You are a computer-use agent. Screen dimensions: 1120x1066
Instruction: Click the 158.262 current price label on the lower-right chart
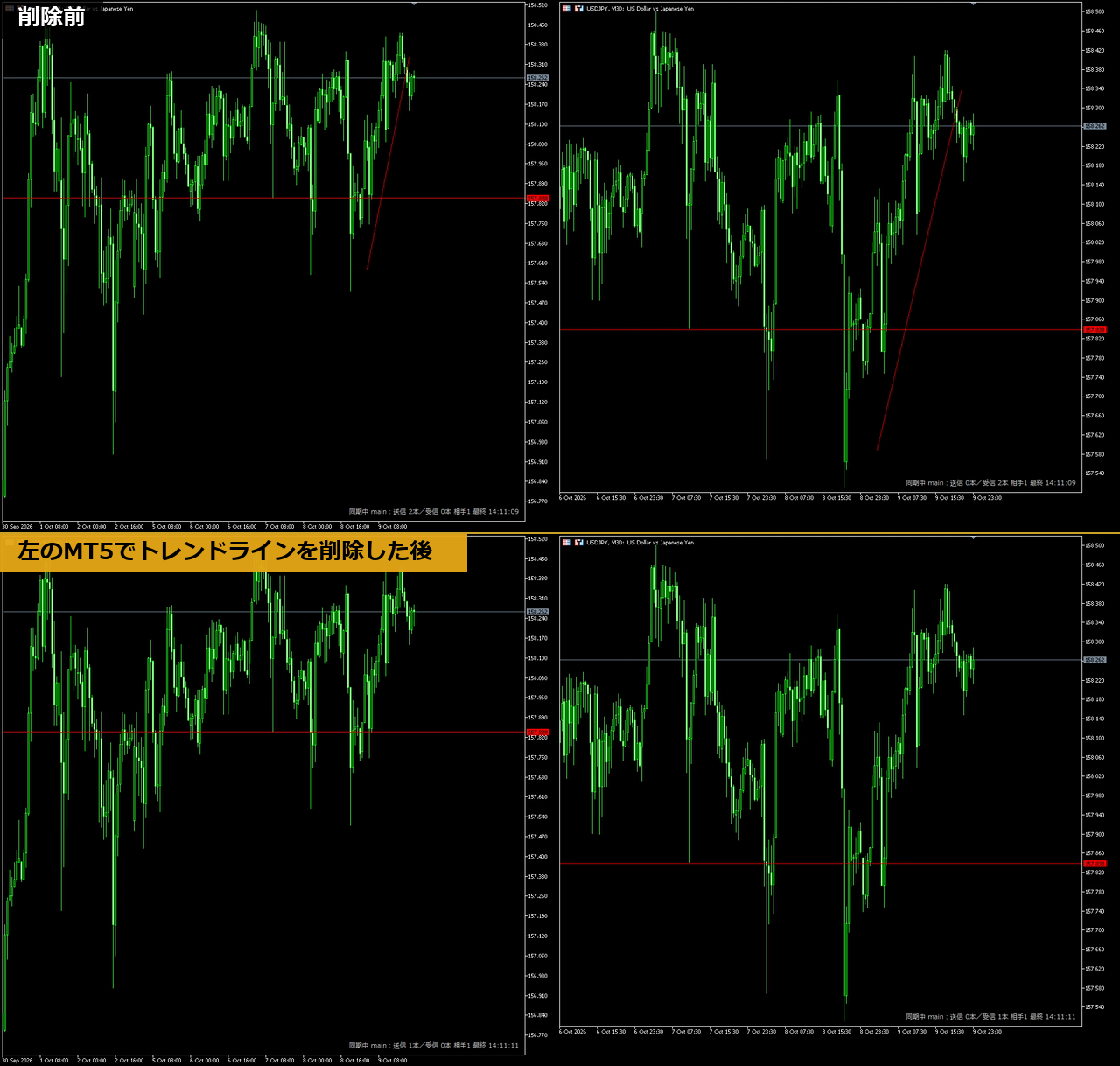click(x=1095, y=660)
